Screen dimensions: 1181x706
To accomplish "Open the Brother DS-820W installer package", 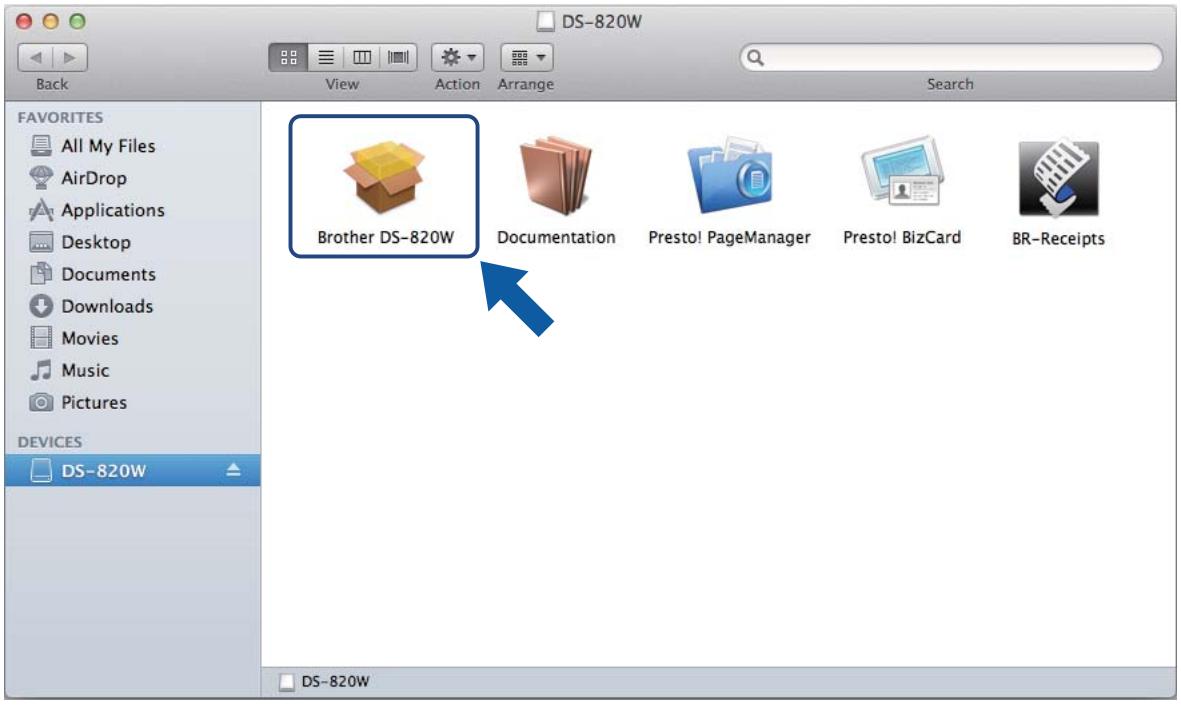I will (x=385, y=177).
